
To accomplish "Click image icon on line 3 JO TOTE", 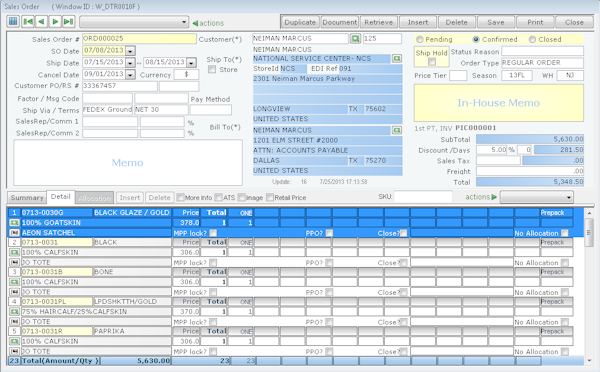I will point(15,292).
